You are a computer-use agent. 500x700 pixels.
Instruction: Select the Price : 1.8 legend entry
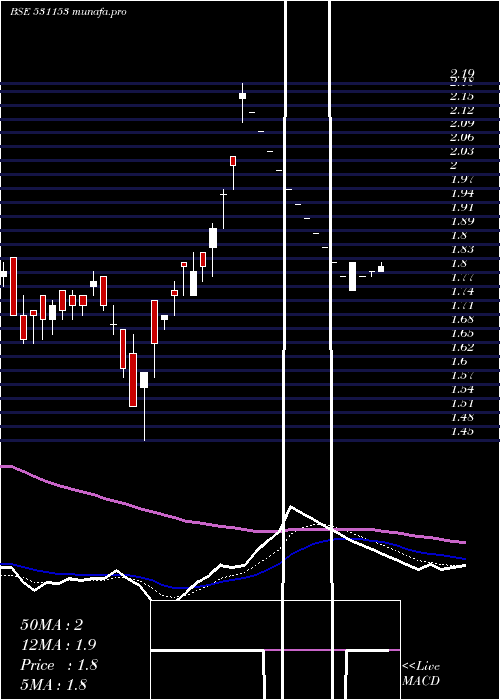[59, 665]
